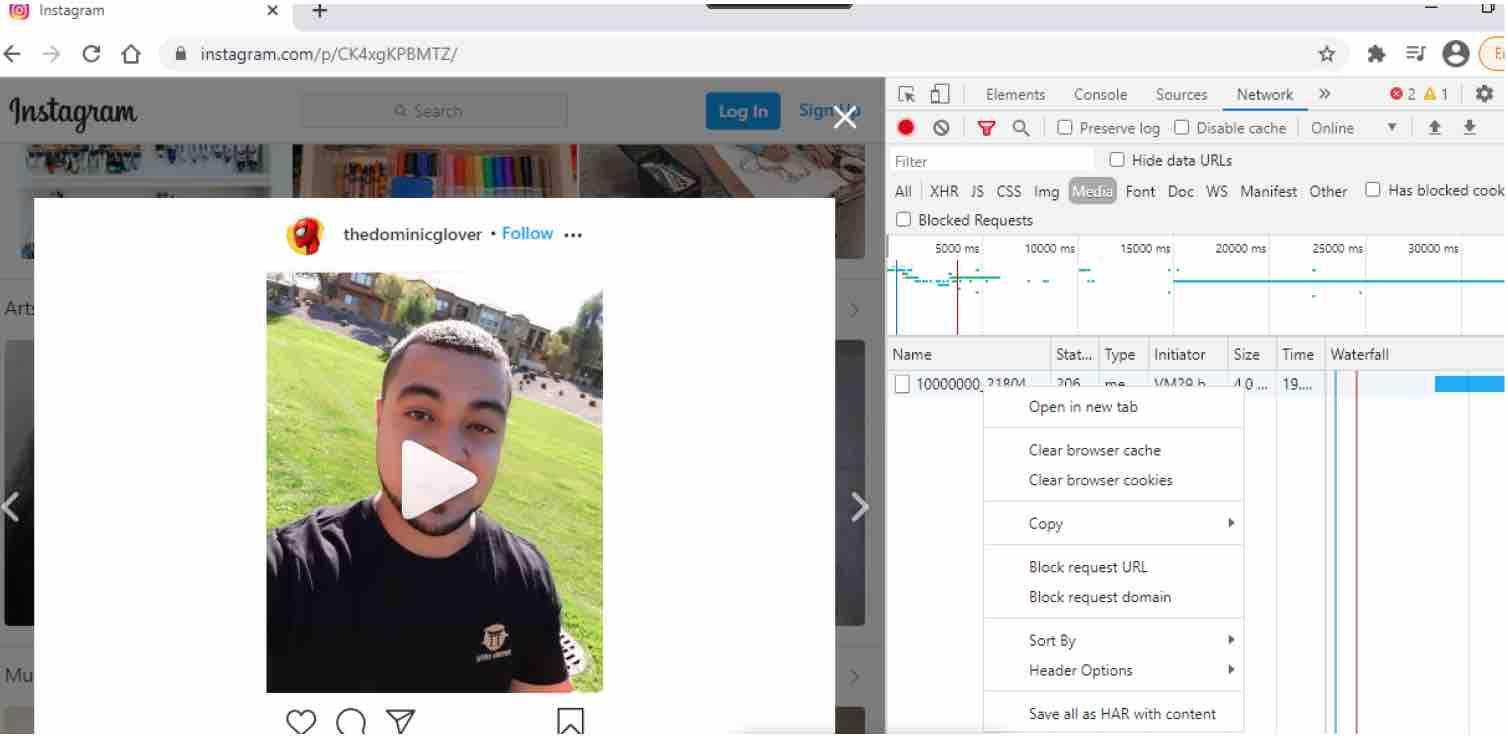Bookmark this page with the star

[1327, 53]
